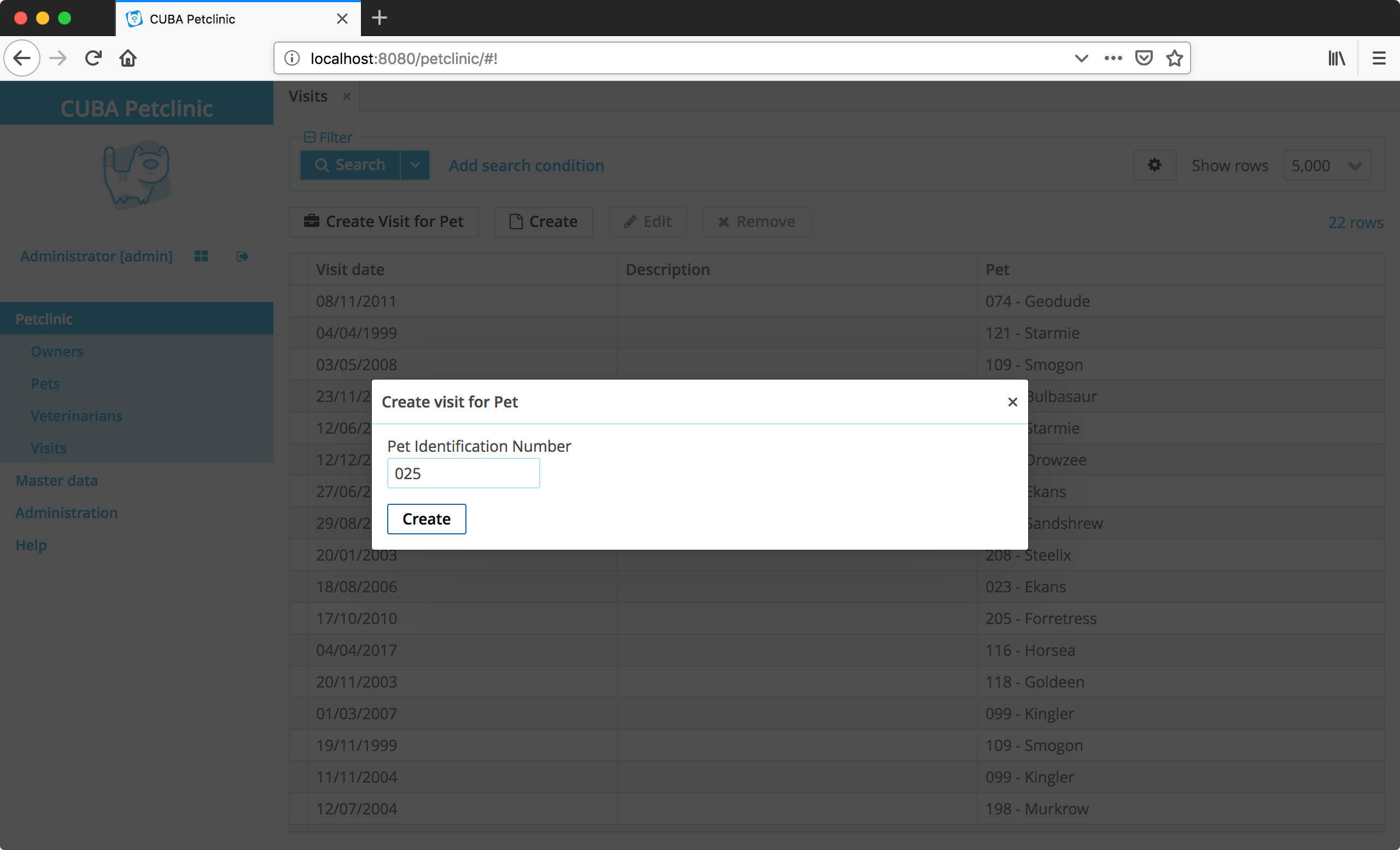Go to browser home page icon
1400x850 pixels.
[128, 58]
